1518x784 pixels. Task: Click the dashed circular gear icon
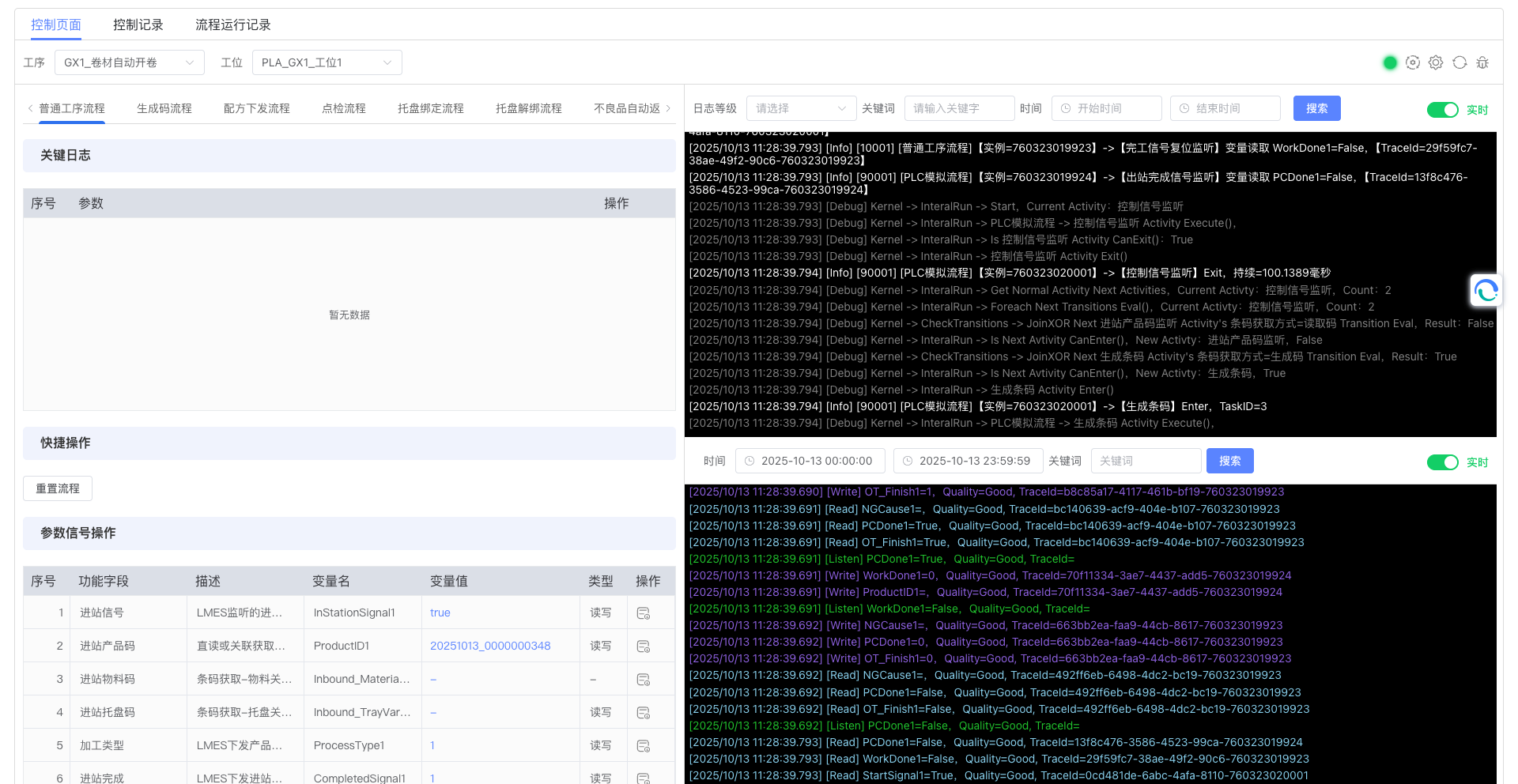[1413, 62]
